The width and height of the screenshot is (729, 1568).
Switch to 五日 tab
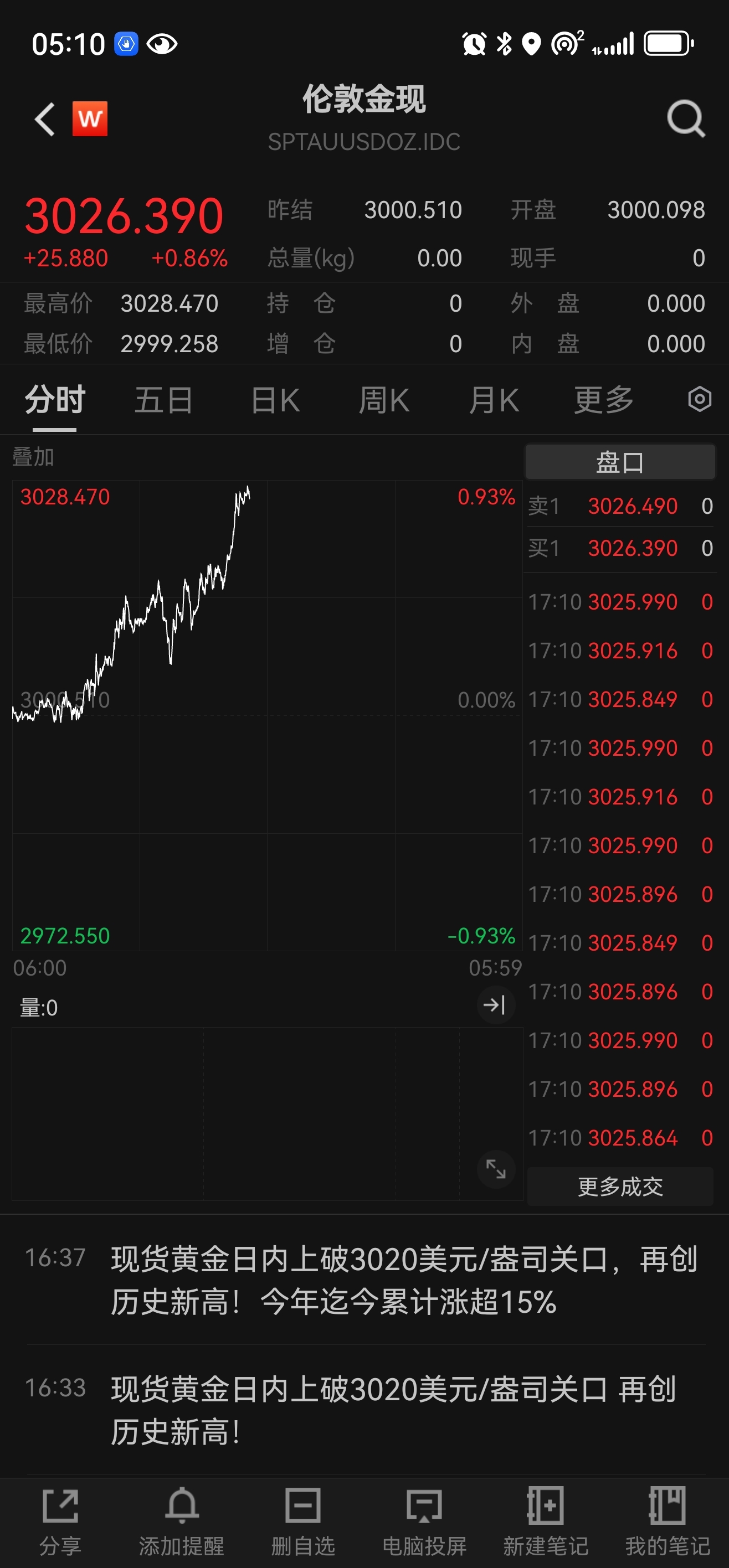[x=163, y=400]
